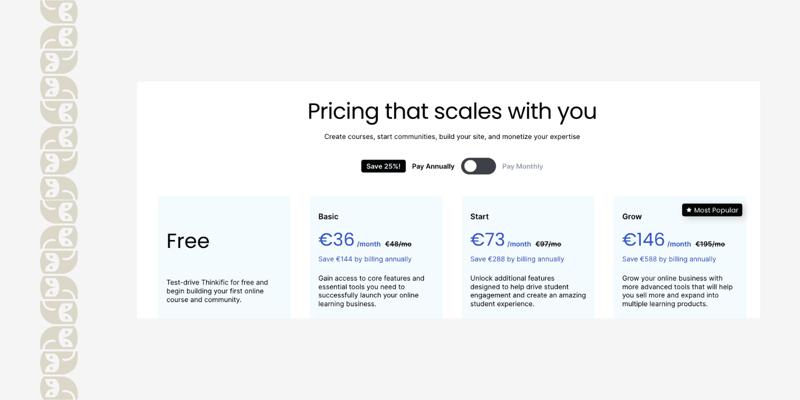Select the "Pay Monthly" billing label
The width and height of the screenshot is (800, 400).
pyautogui.click(x=522, y=166)
